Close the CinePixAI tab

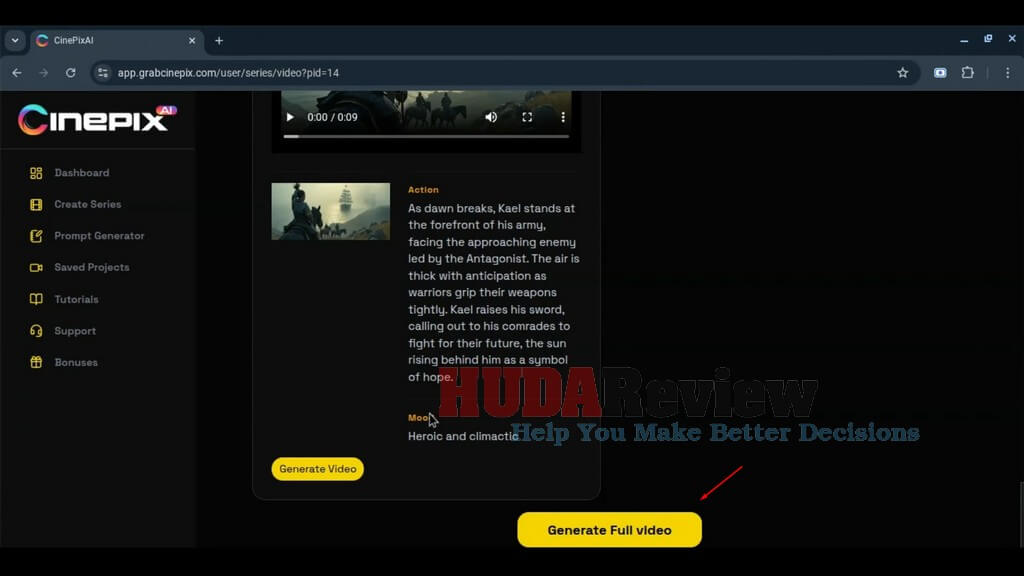192,40
